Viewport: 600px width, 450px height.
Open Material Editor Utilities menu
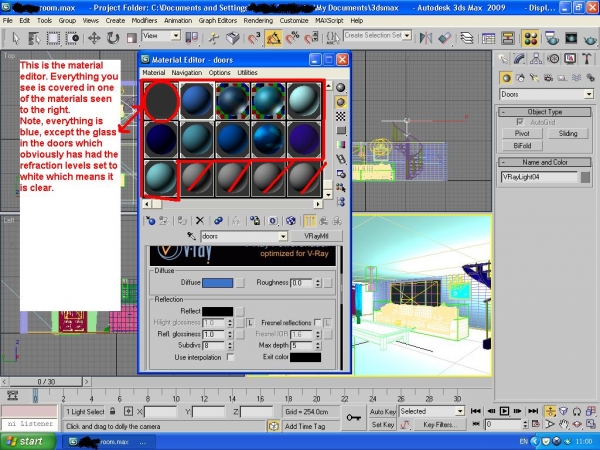pyautogui.click(x=247, y=72)
